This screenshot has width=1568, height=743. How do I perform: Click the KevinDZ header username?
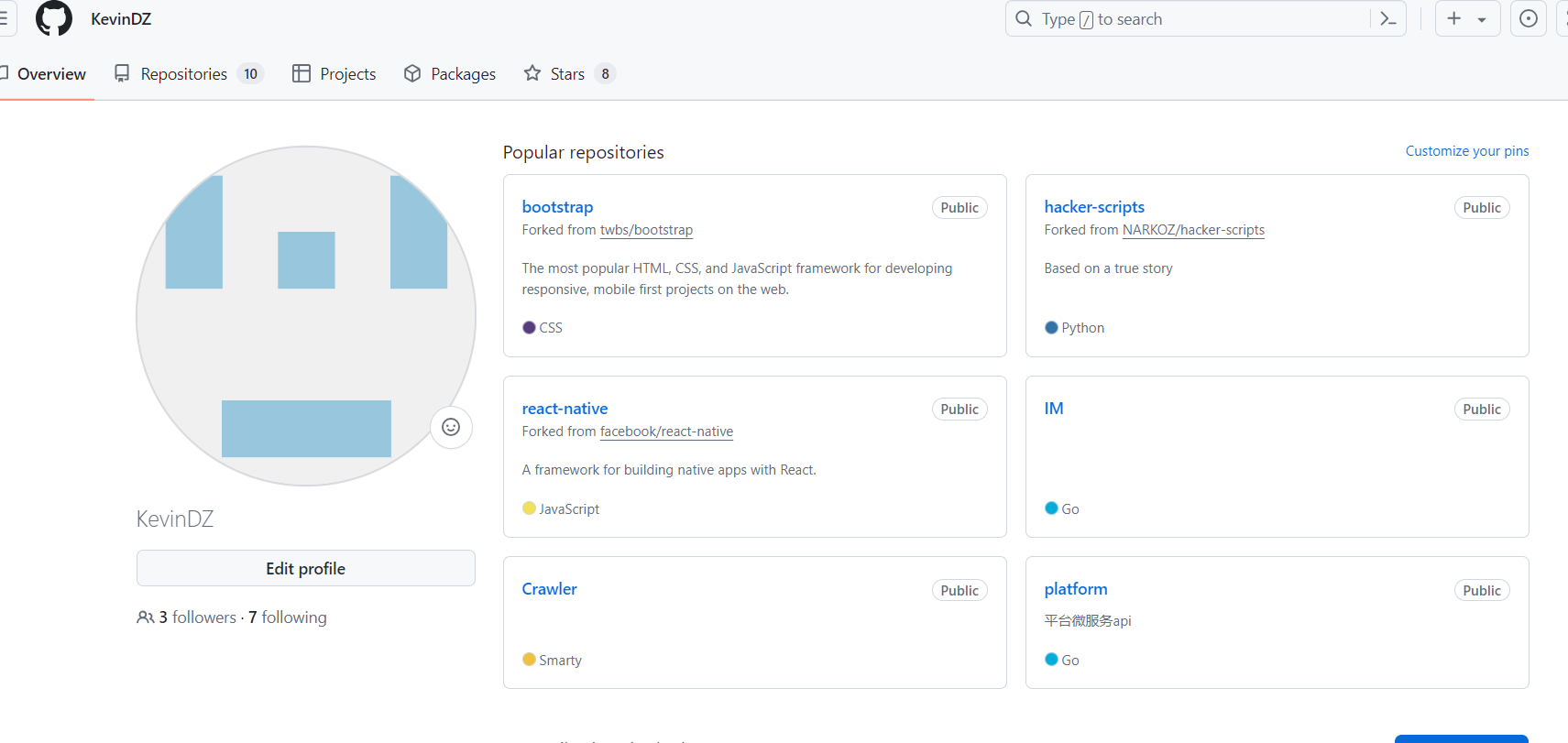[121, 19]
